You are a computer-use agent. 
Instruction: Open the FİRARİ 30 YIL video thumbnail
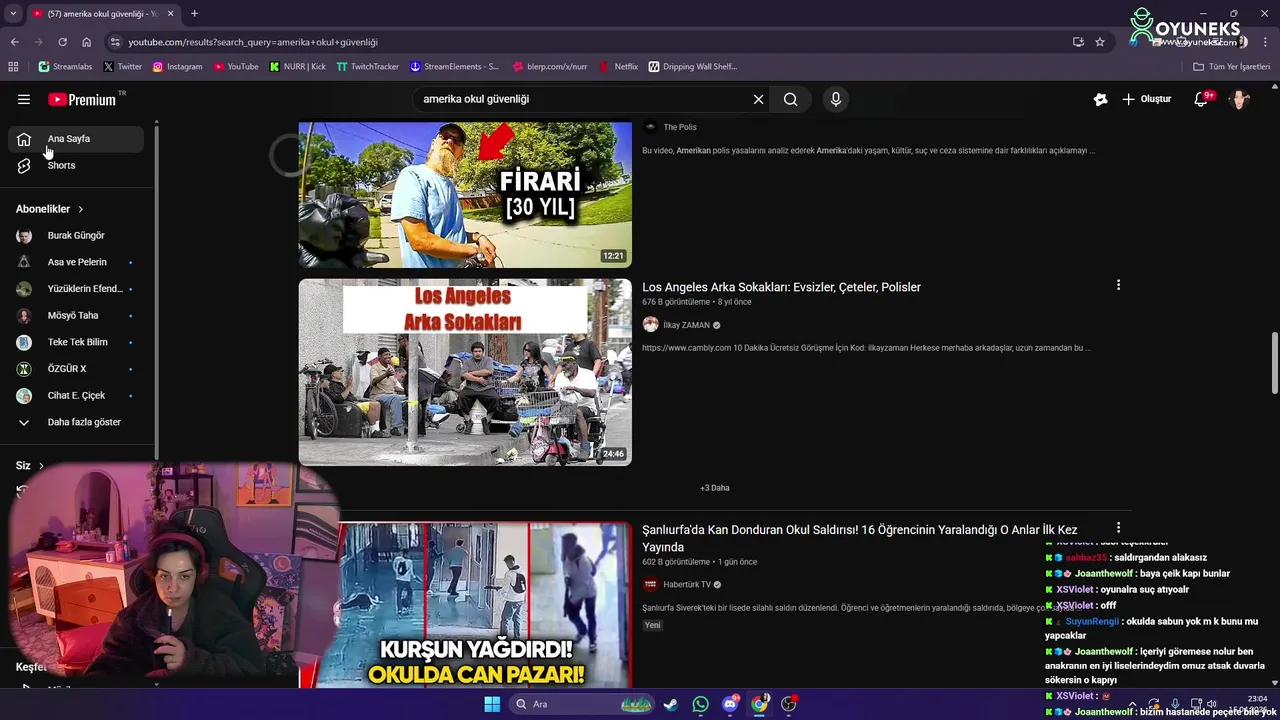pos(465,195)
